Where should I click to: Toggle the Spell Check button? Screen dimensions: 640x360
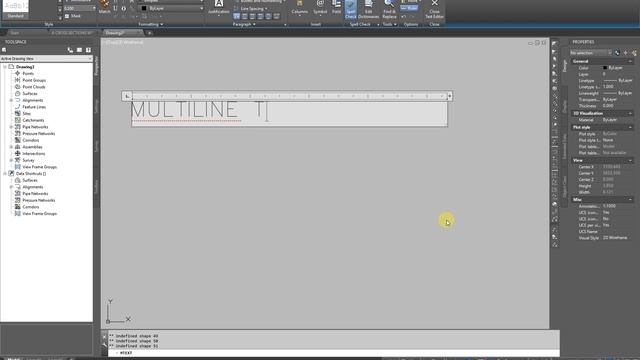click(x=351, y=9)
